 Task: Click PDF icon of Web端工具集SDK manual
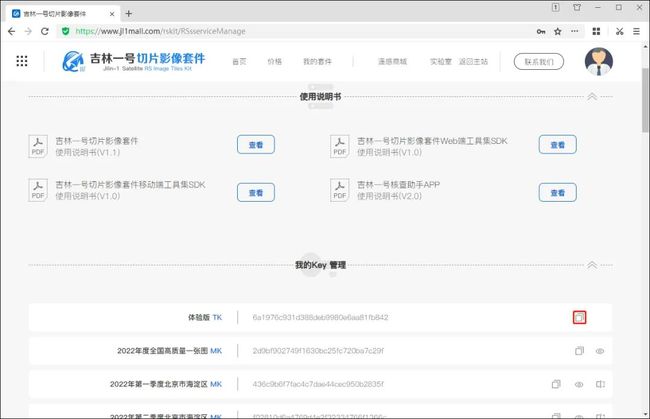(x=340, y=146)
